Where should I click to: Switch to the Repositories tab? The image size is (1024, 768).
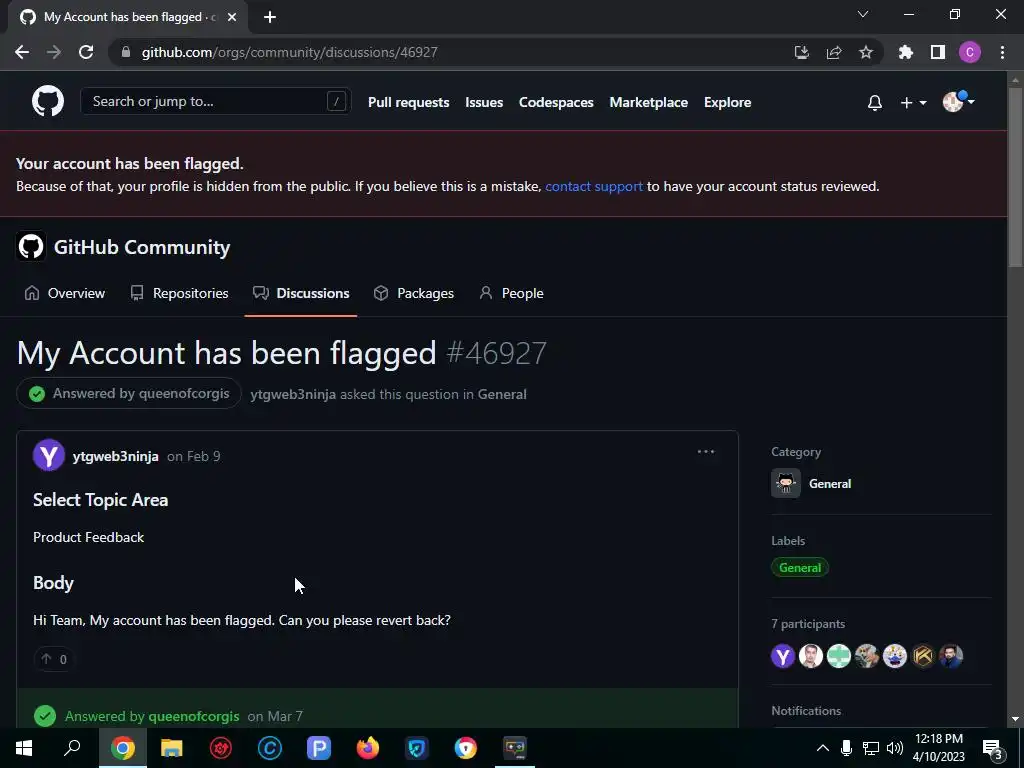click(x=180, y=293)
